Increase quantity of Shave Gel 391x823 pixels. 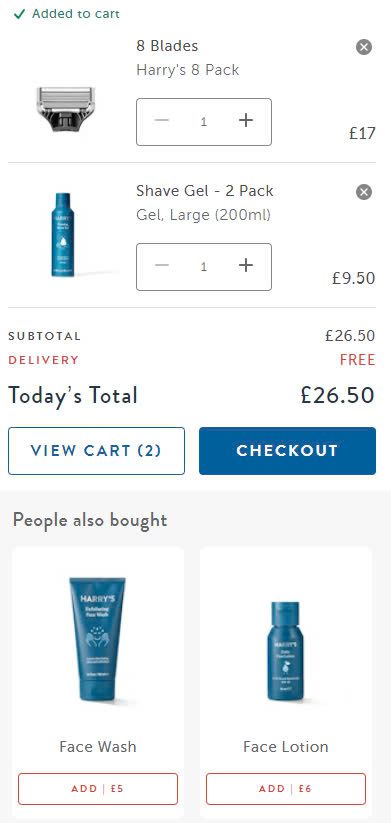(x=246, y=266)
